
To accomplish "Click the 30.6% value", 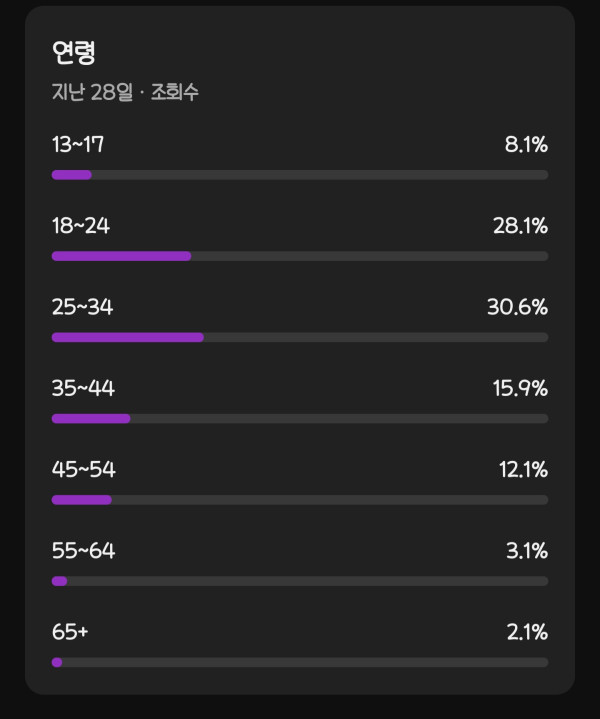I will click(517, 307).
